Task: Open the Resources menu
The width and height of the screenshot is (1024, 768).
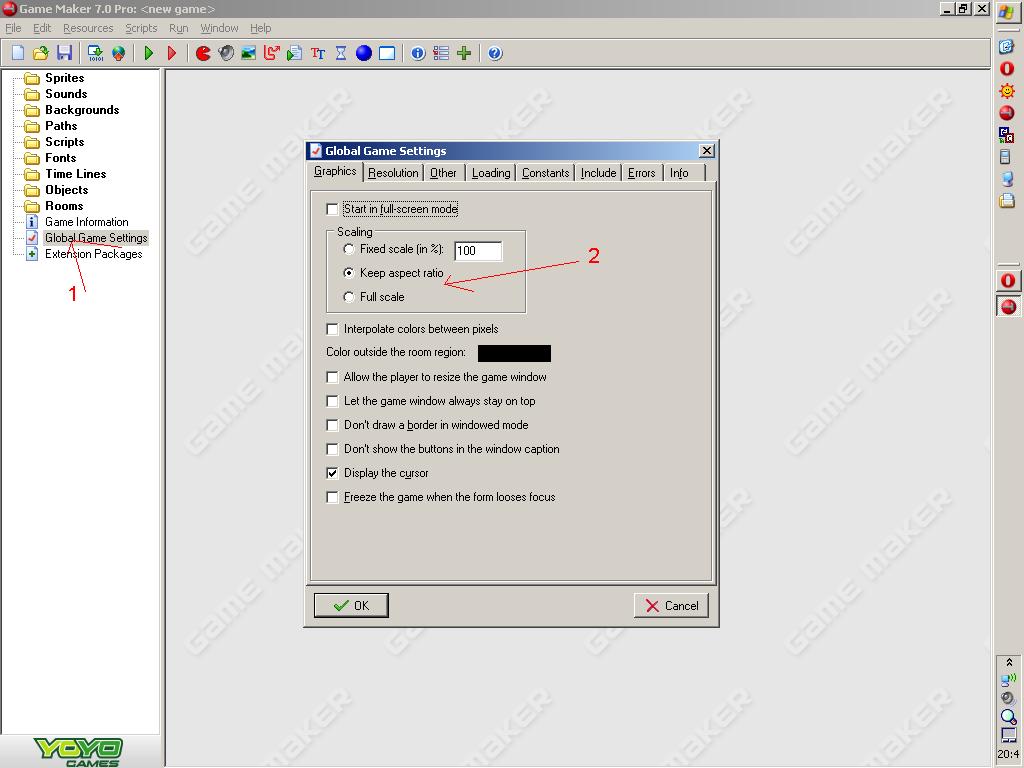Action: [x=88, y=28]
